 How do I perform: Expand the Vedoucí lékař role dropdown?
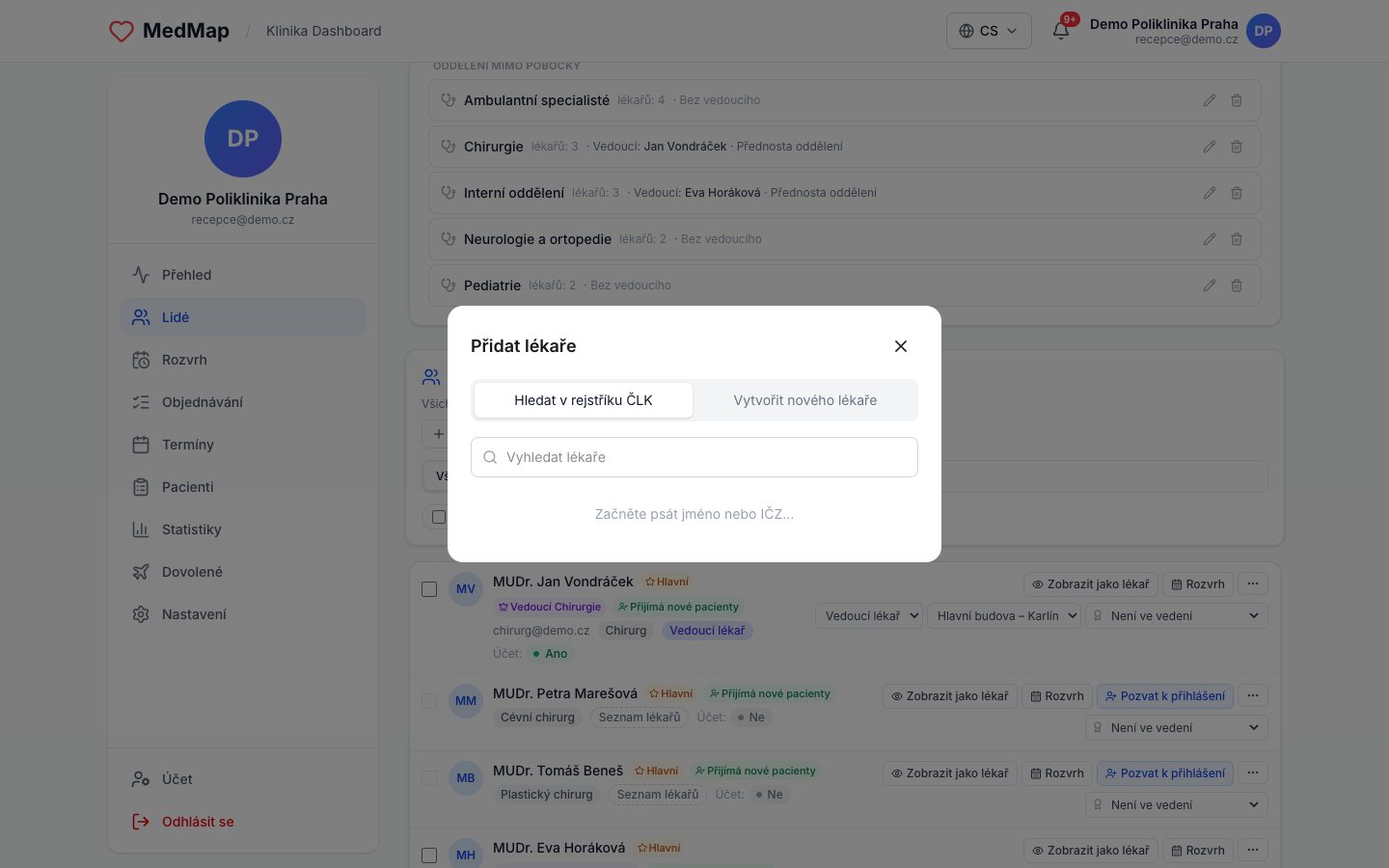[x=869, y=615]
